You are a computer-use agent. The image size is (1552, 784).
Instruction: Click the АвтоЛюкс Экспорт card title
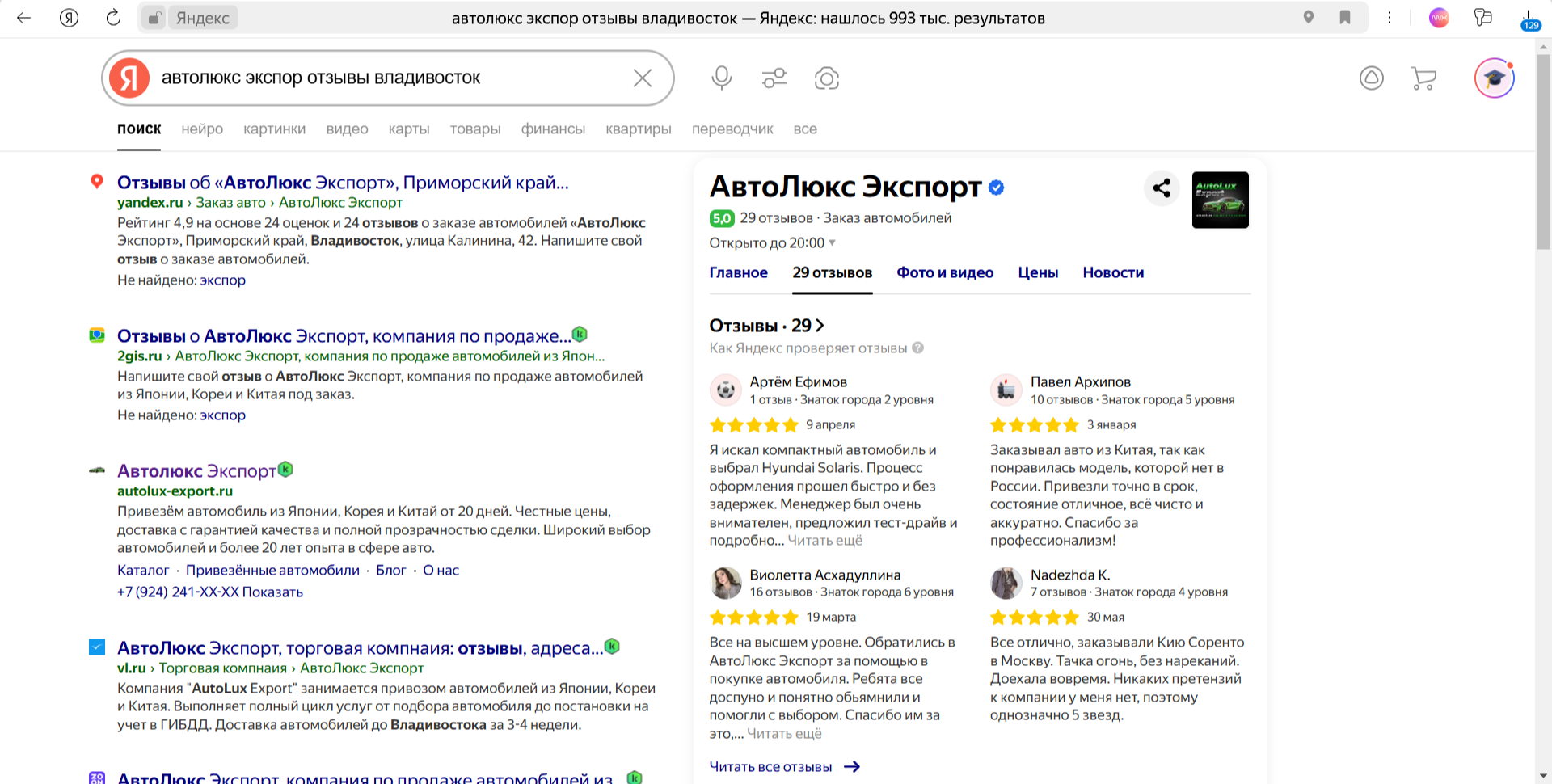click(x=845, y=187)
